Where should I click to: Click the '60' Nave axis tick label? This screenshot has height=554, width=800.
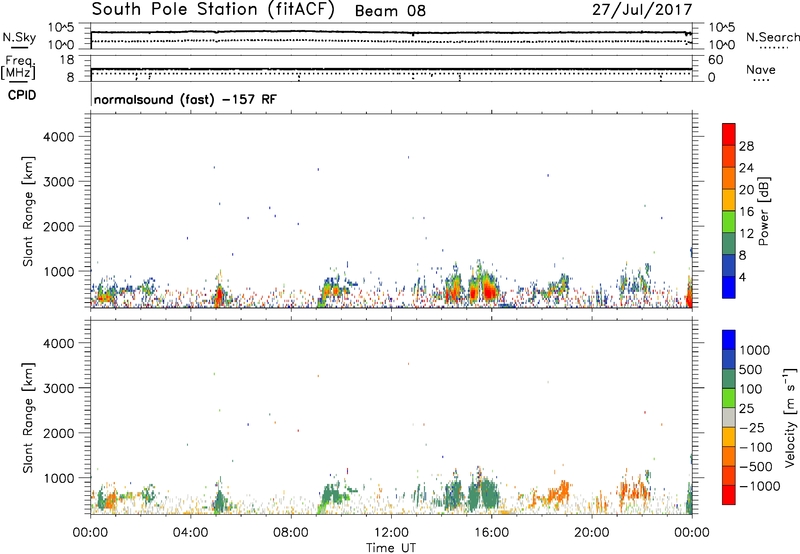pos(715,60)
